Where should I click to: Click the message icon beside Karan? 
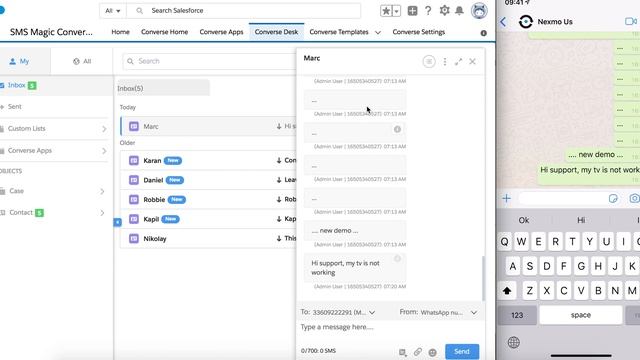point(134,161)
